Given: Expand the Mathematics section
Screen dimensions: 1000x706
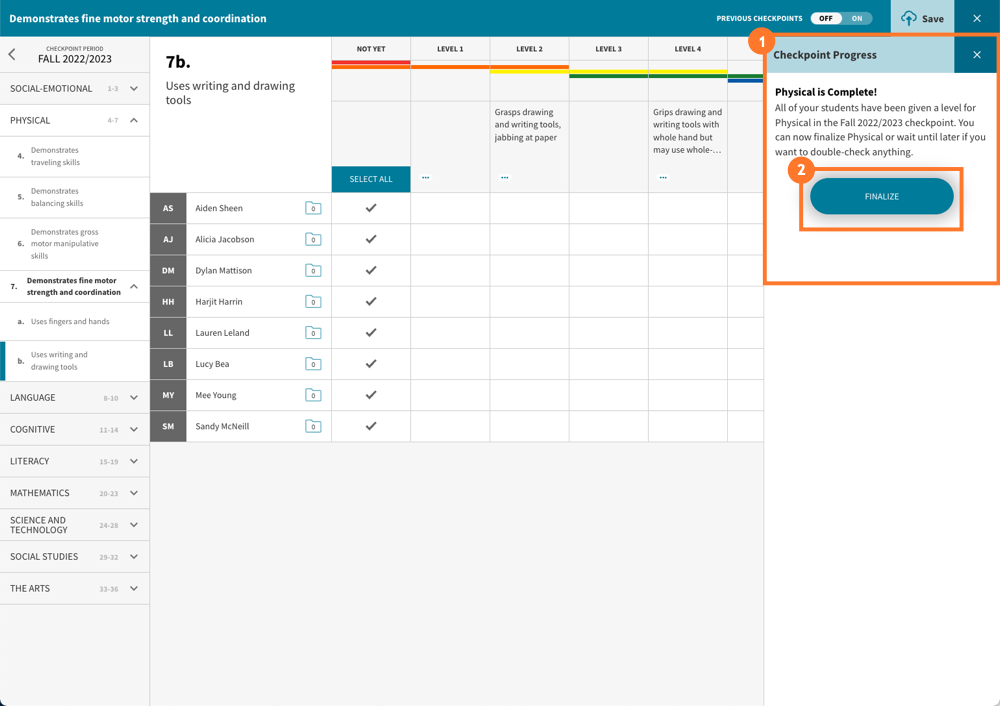Looking at the screenshot, I should (x=134, y=493).
